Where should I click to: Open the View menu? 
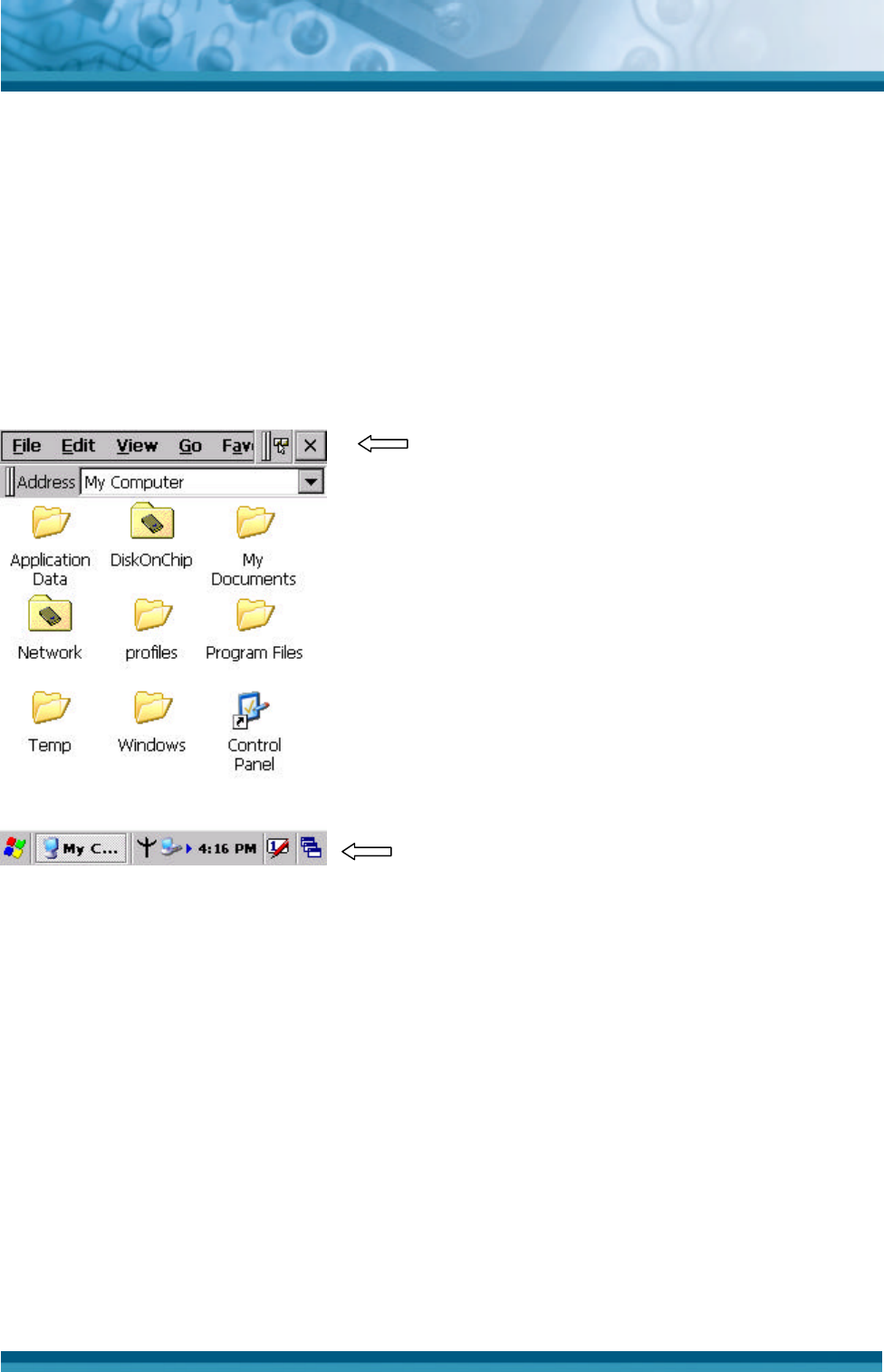click(x=137, y=446)
